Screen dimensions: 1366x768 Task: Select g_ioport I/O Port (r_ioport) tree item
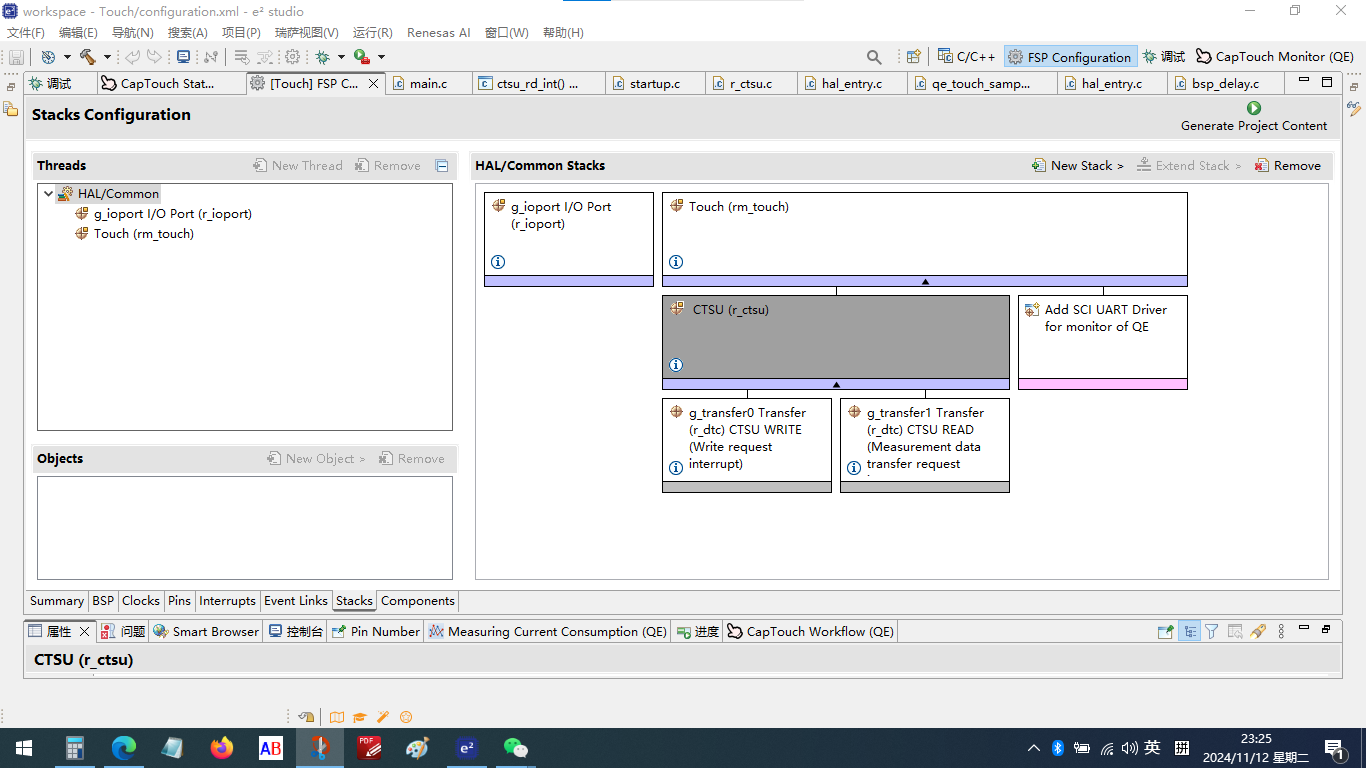click(163, 213)
